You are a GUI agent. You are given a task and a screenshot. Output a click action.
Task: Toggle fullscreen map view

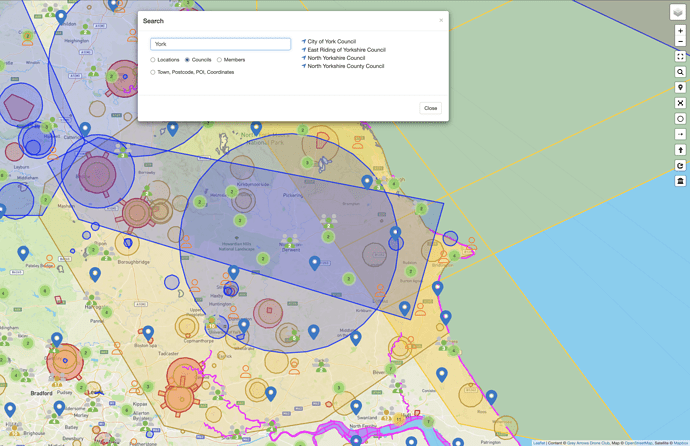pos(680,57)
